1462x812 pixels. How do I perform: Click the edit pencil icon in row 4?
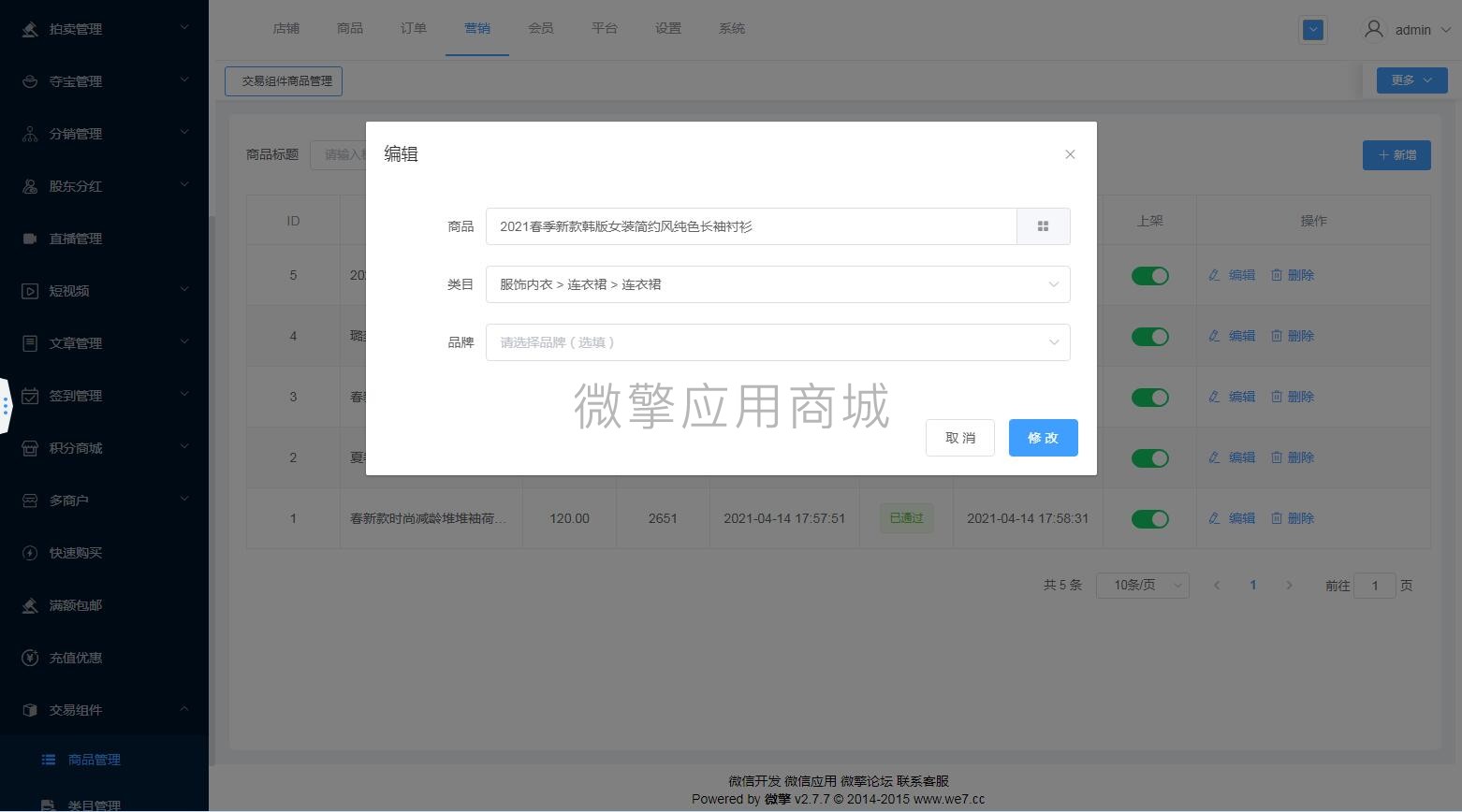click(x=1214, y=336)
